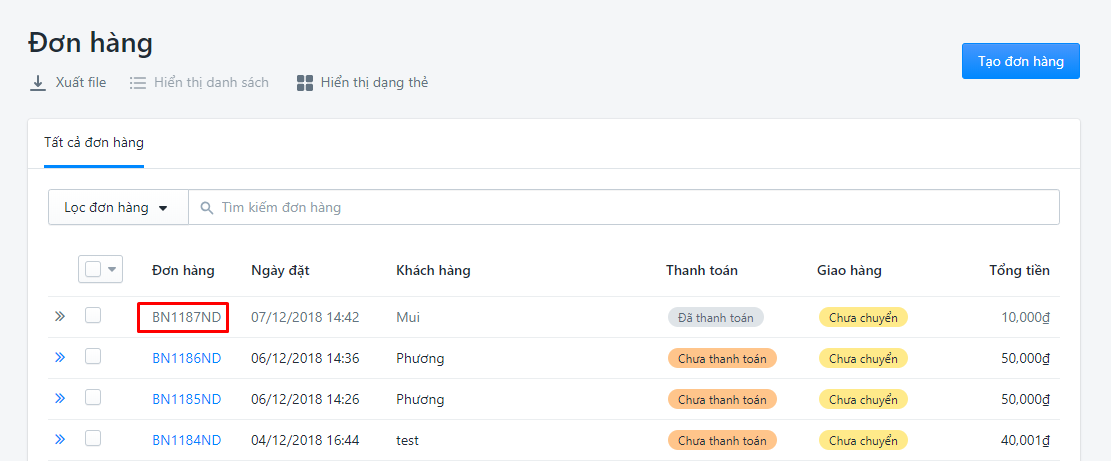
Task: Click the Tạo đơn hàng button
Action: tap(1020, 61)
